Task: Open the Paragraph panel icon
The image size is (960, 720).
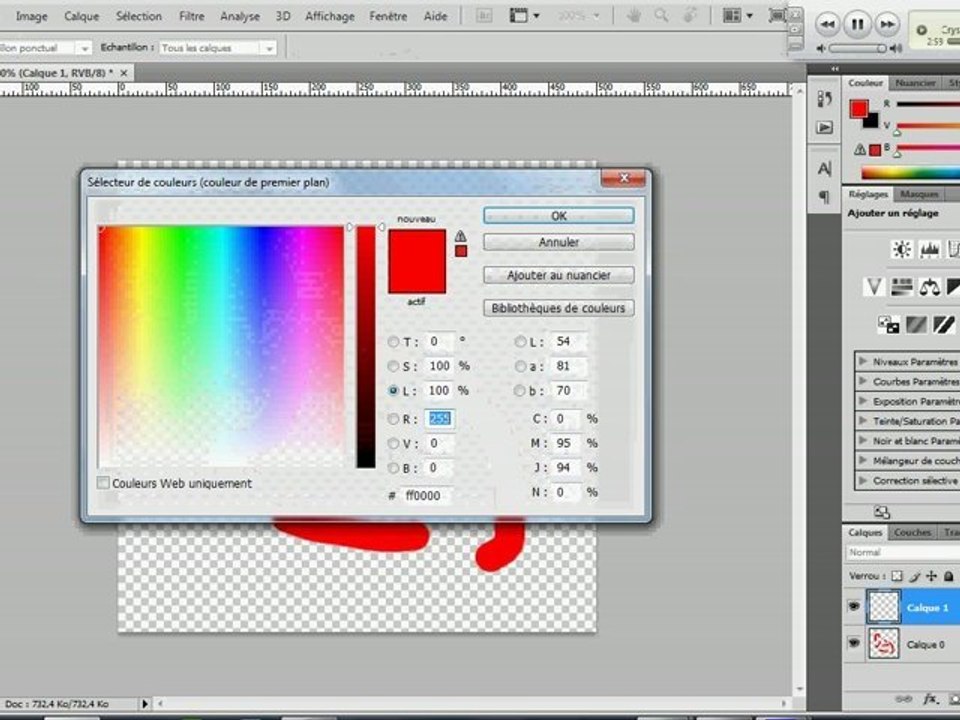Action: [x=825, y=197]
